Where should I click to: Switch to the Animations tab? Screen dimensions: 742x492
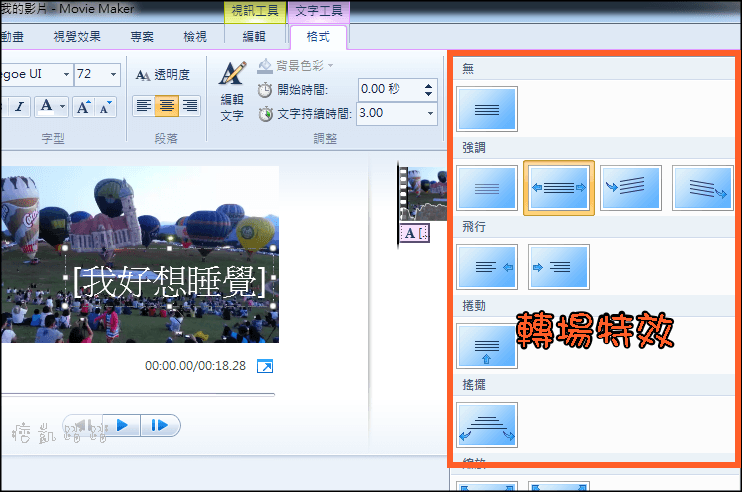click(12, 36)
